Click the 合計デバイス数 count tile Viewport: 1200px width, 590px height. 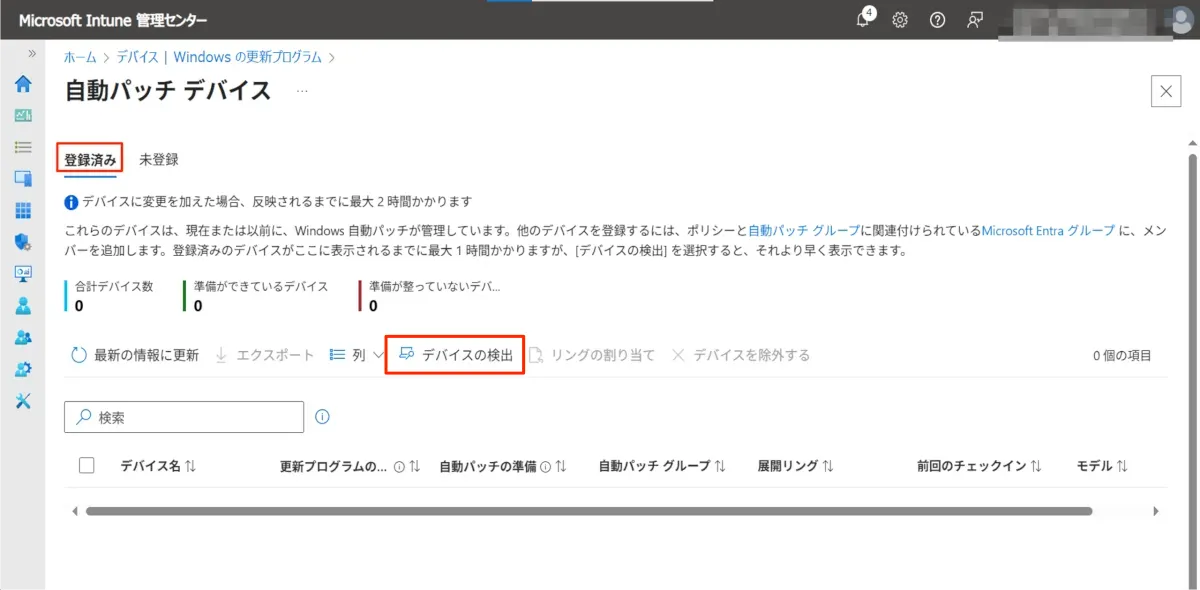(x=110, y=296)
